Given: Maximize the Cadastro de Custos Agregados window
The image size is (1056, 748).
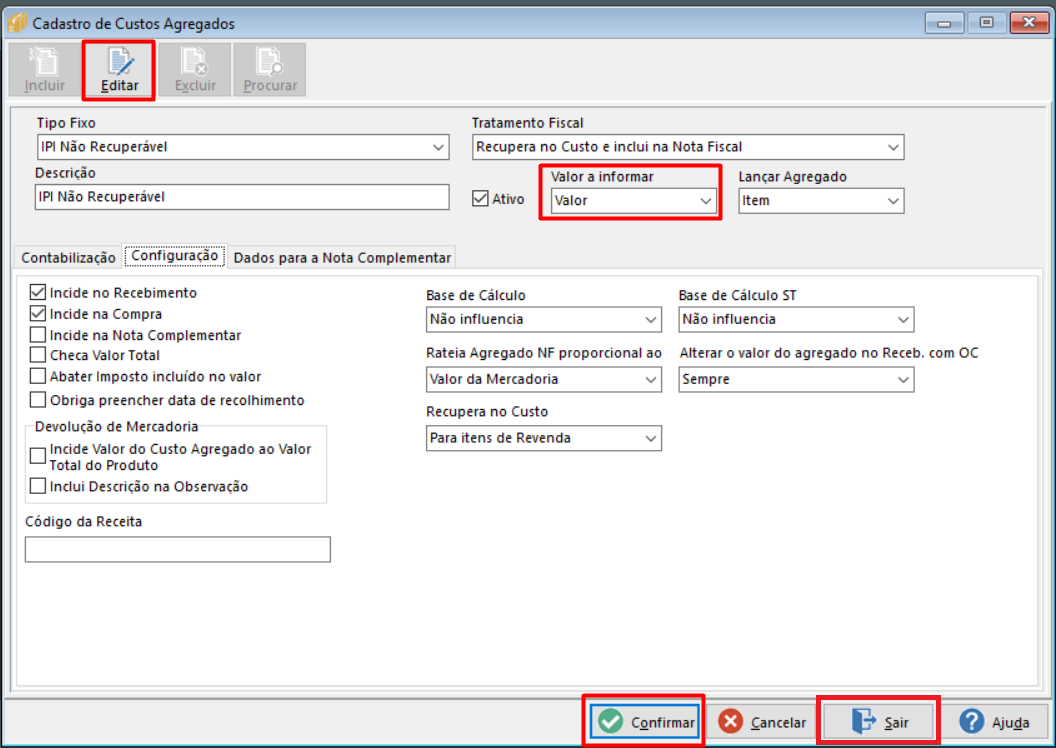Looking at the screenshot, I should point(986,23).
